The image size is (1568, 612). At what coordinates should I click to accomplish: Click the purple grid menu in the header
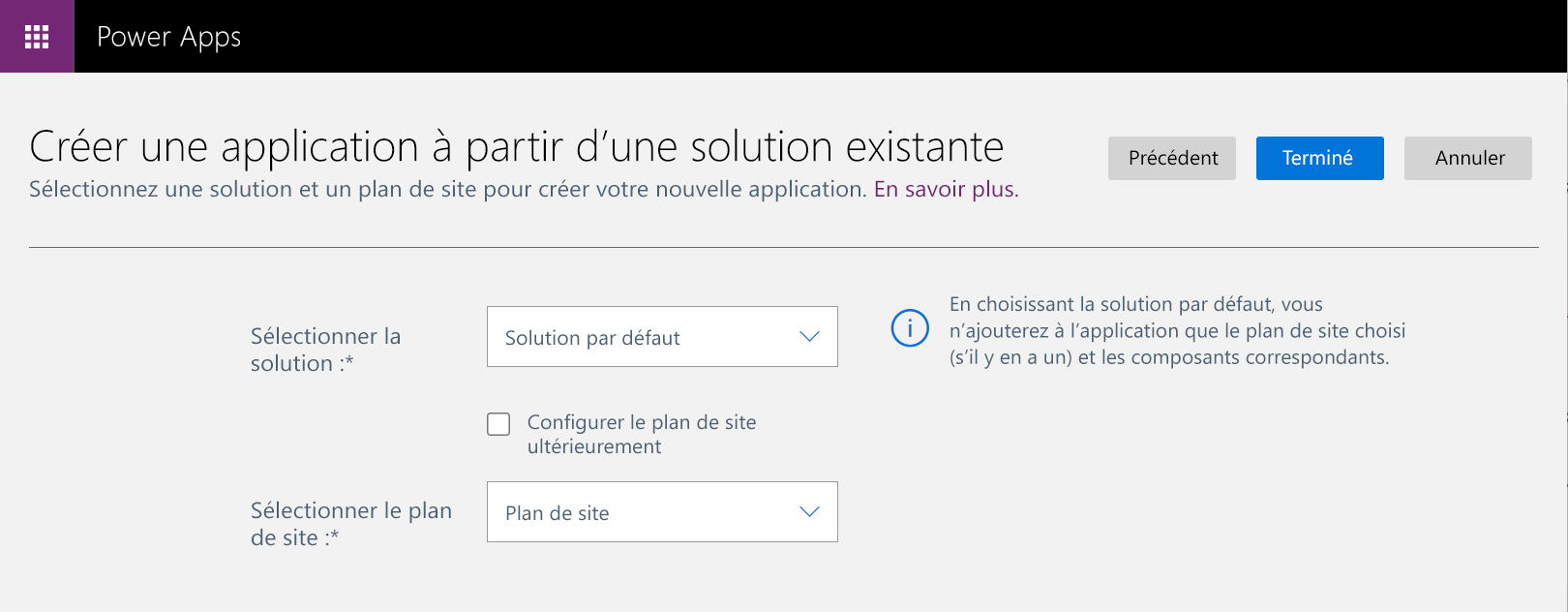(x=37, y=37)
